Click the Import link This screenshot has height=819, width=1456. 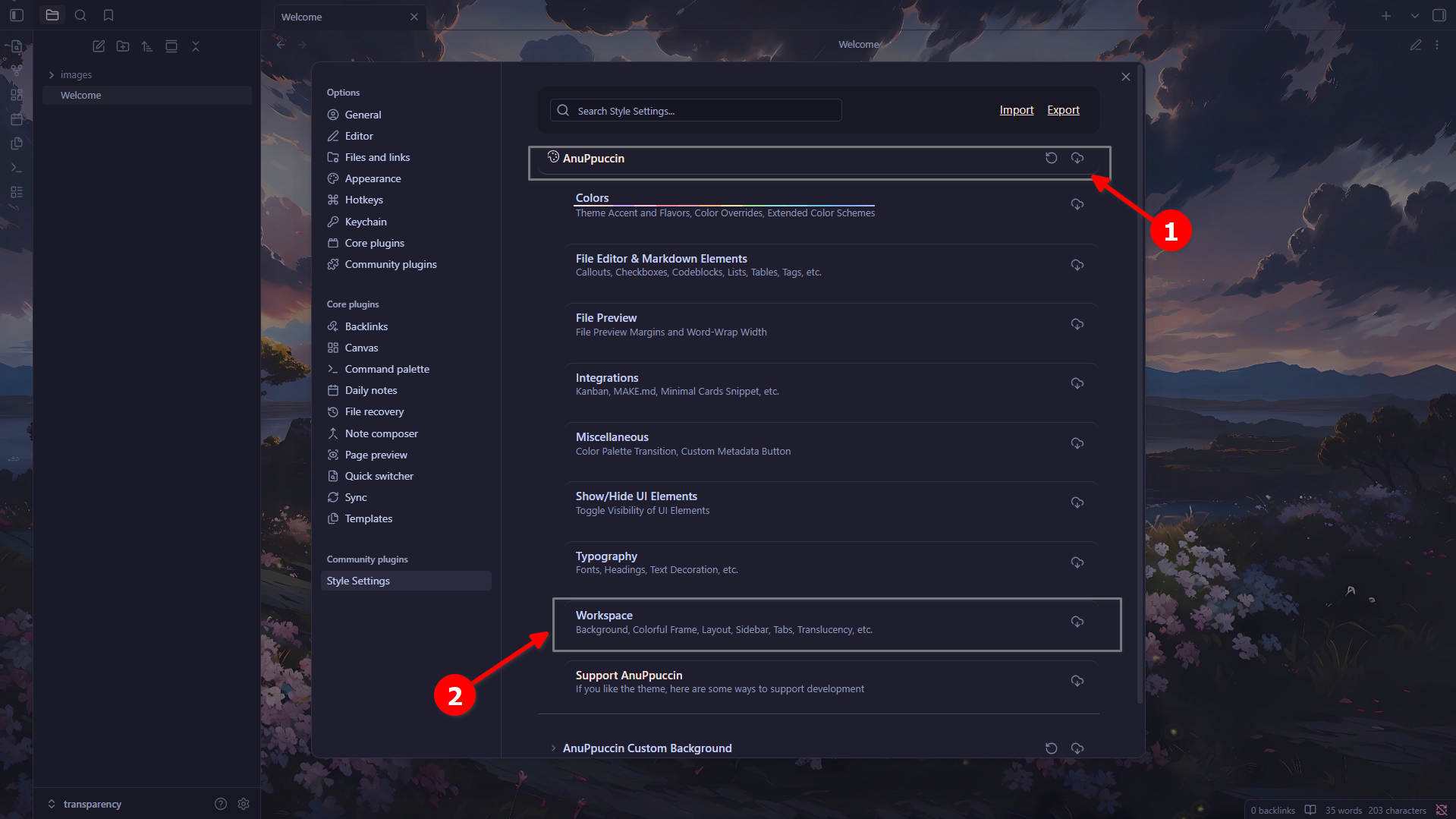point(1016,110)
